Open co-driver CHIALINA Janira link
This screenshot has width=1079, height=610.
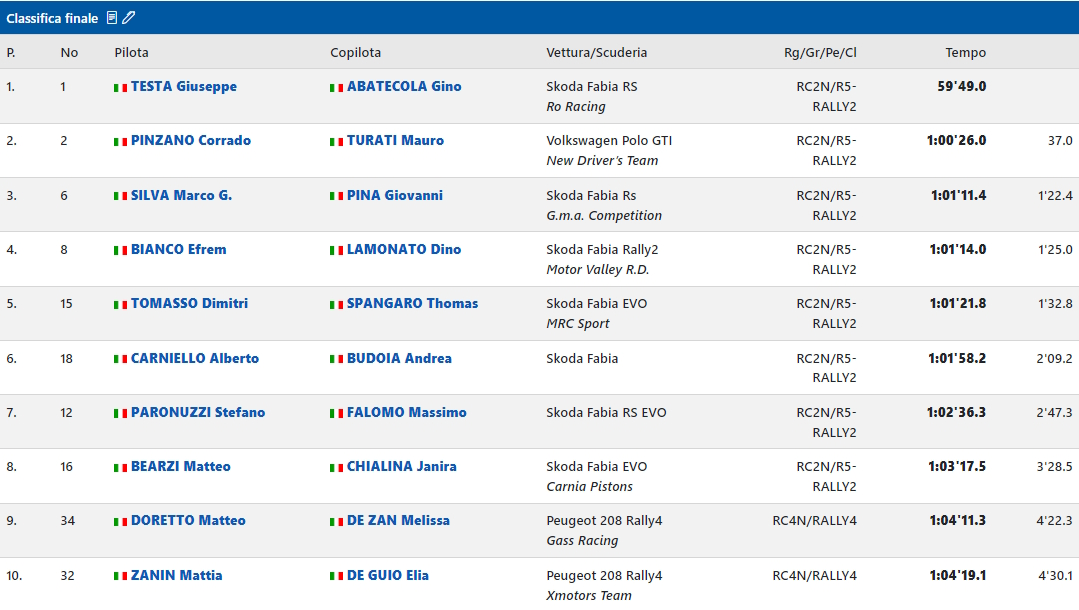[x=401, y=466]
